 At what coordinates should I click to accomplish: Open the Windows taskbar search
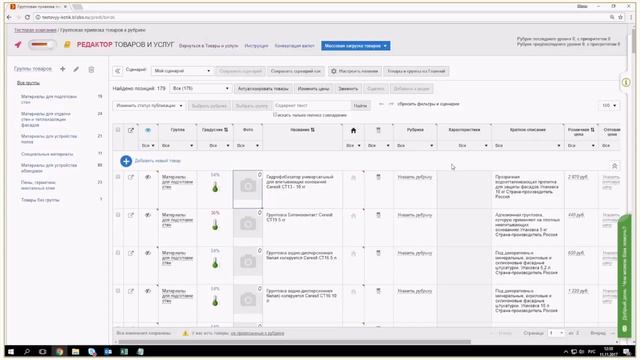[27, 351]
